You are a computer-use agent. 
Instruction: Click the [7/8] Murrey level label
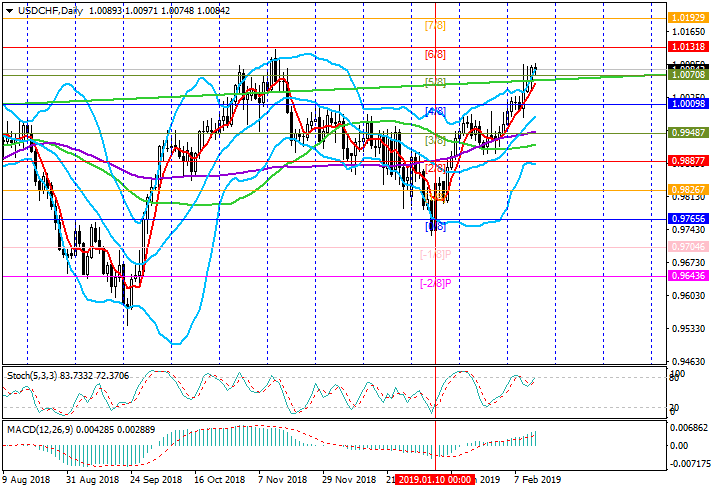click(435, 25)
